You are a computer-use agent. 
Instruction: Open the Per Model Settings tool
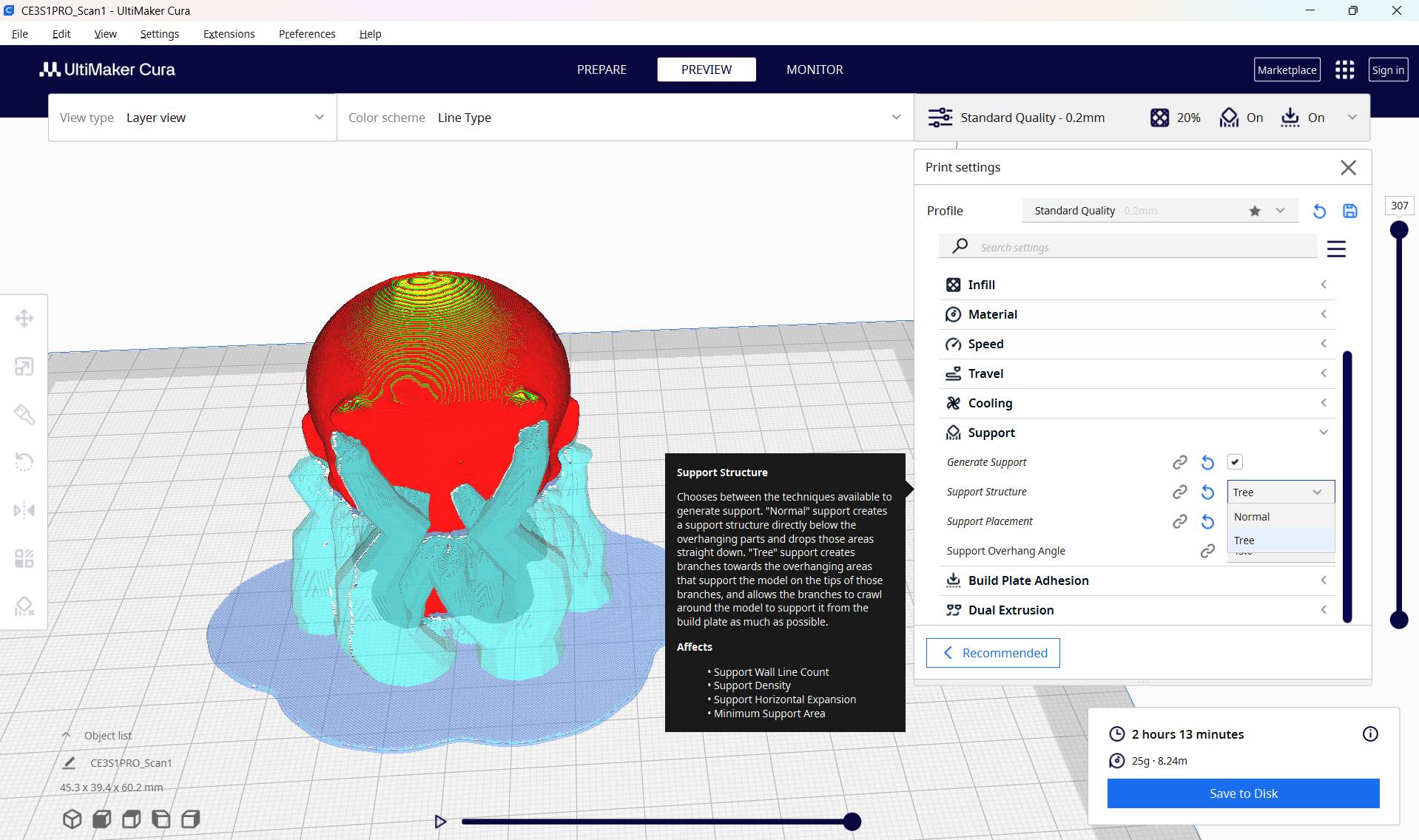pyautogui.click(x=24, y=558)
